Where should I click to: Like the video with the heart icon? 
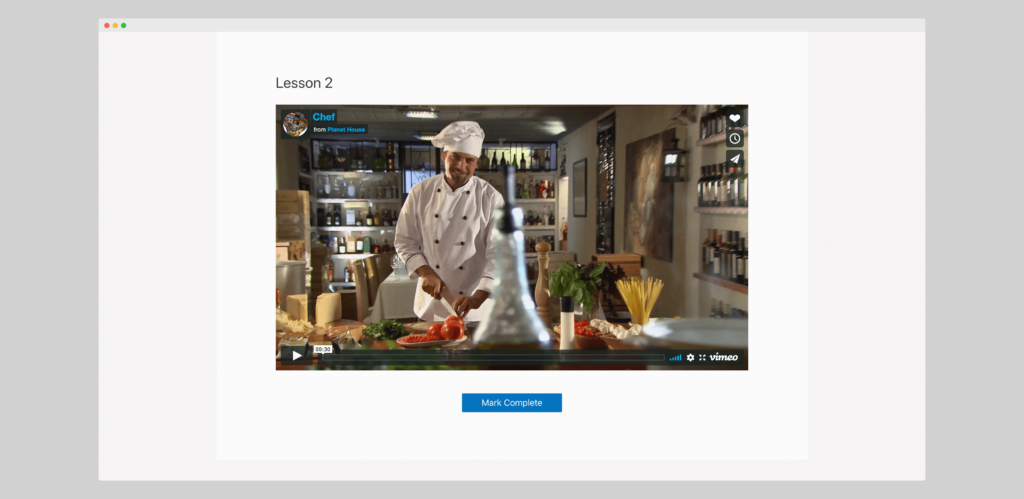tap(735, 118)
